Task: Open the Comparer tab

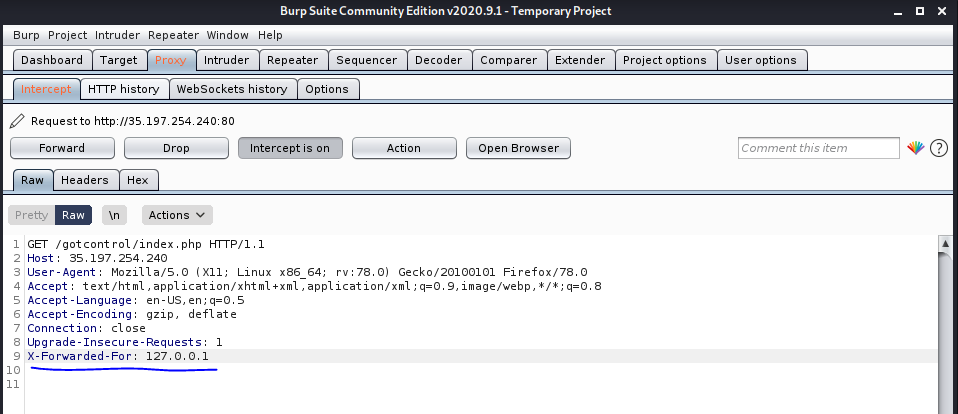Action: [x=508, y=60]
